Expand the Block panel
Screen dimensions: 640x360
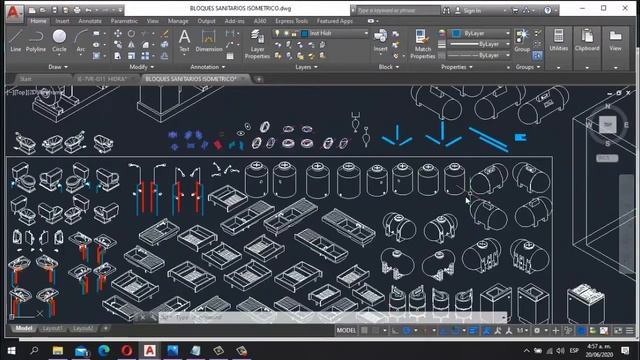point(389,67)
